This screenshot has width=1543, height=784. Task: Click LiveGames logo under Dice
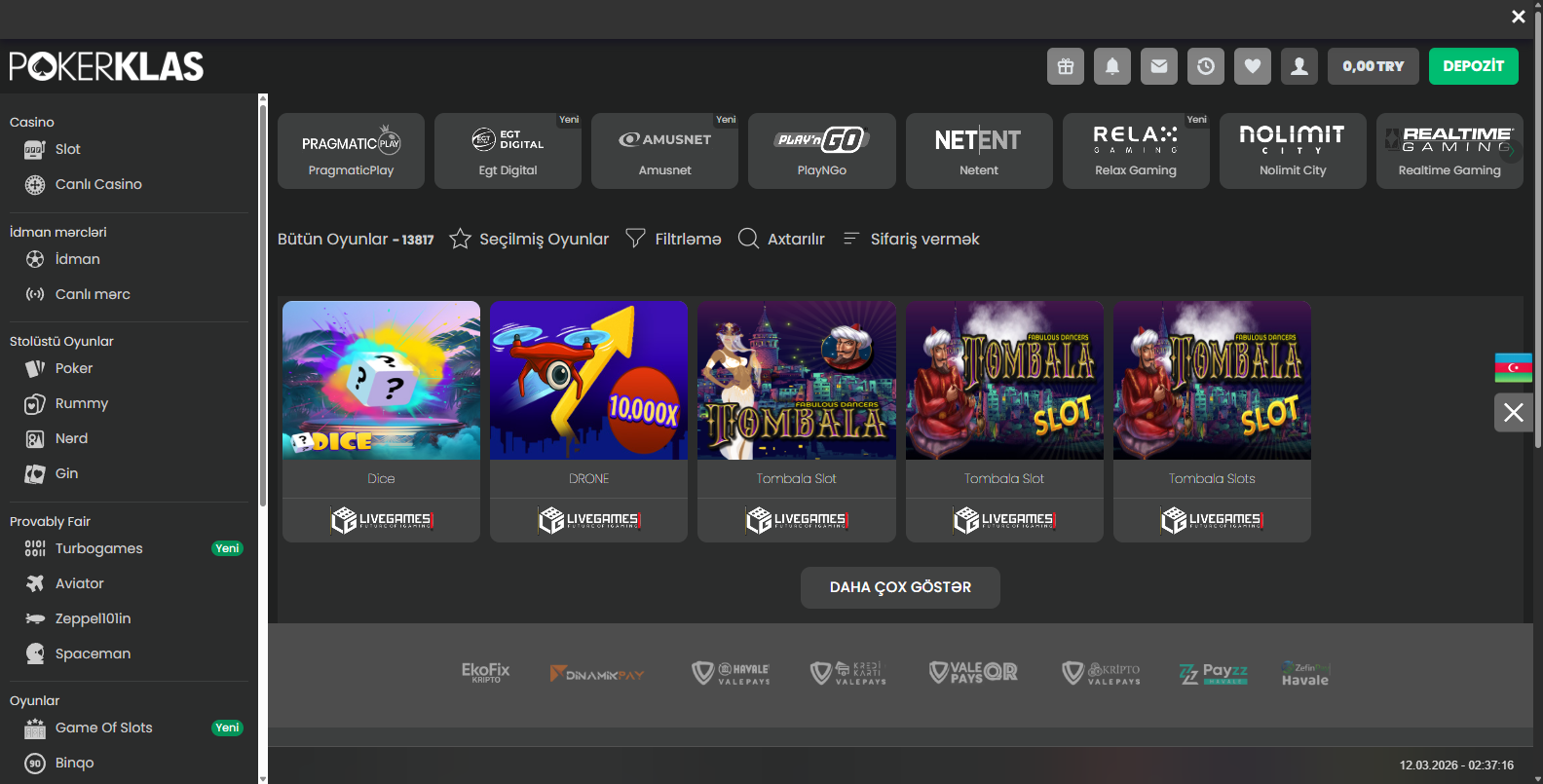pyautogui.click(x=381, y=520)
